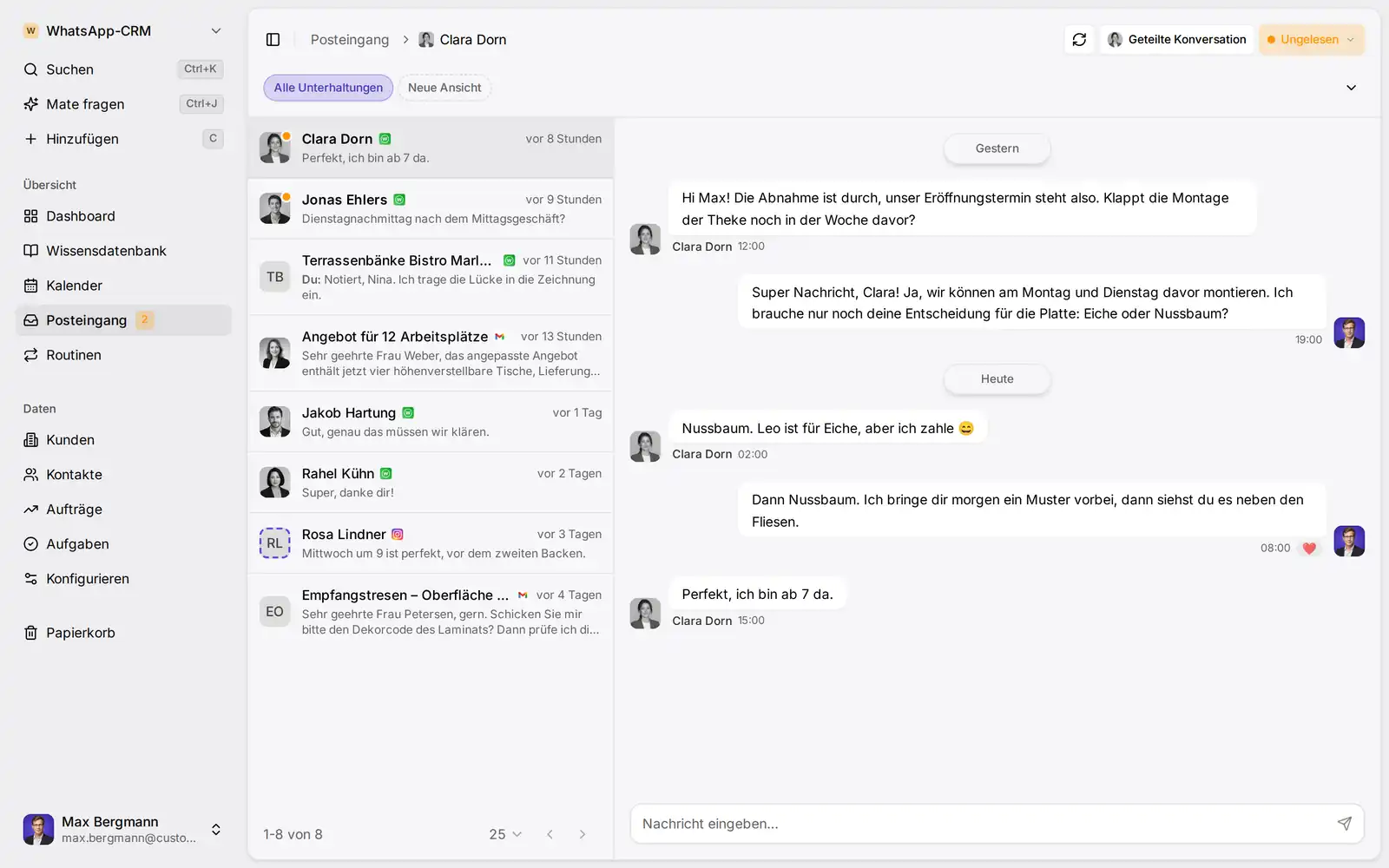This screenshot has height=868, width=1389.
Task: Open Angebot für 12 Arbeitsplätze conversation
Action: [431, 353]
